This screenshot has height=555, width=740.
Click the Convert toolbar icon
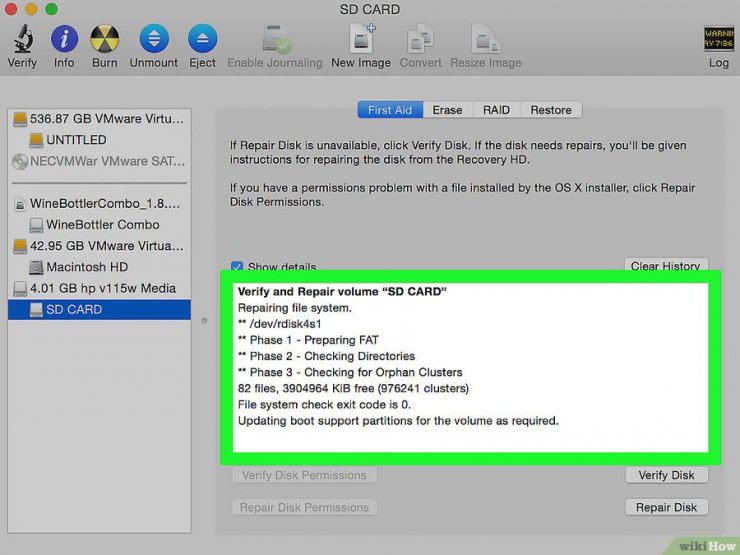pos(420,39)
